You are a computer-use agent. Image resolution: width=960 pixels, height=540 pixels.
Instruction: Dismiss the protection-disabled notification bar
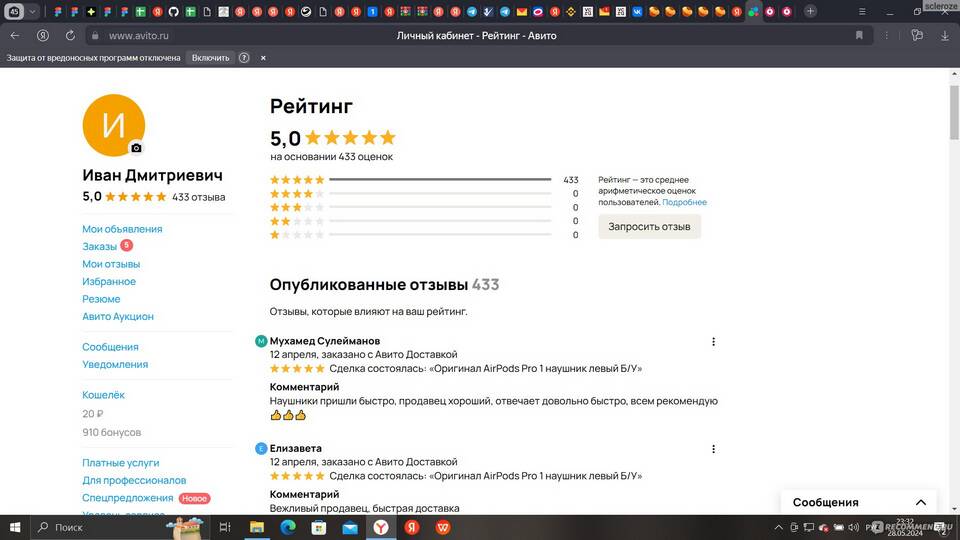(263, 58)
